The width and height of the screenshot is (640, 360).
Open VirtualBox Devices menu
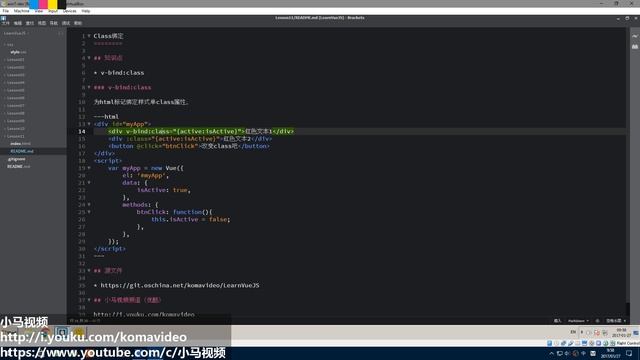pos(69,11)
